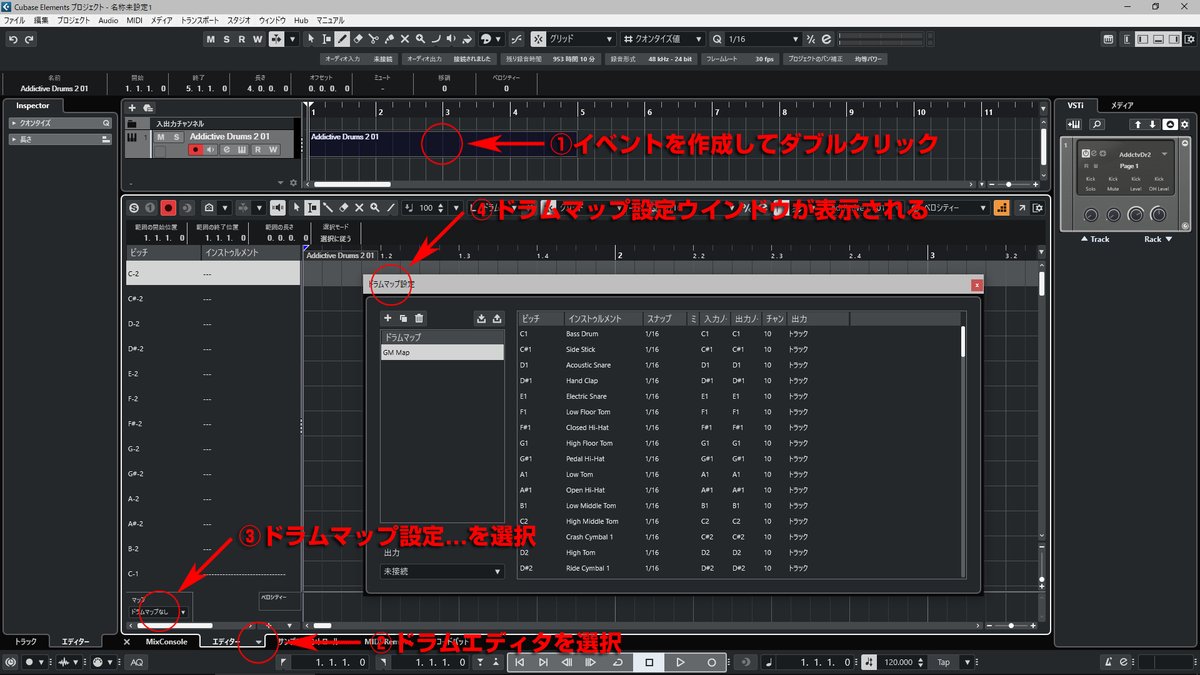
Task: Open the drum editor settings gear
Action: point(1039,208)
